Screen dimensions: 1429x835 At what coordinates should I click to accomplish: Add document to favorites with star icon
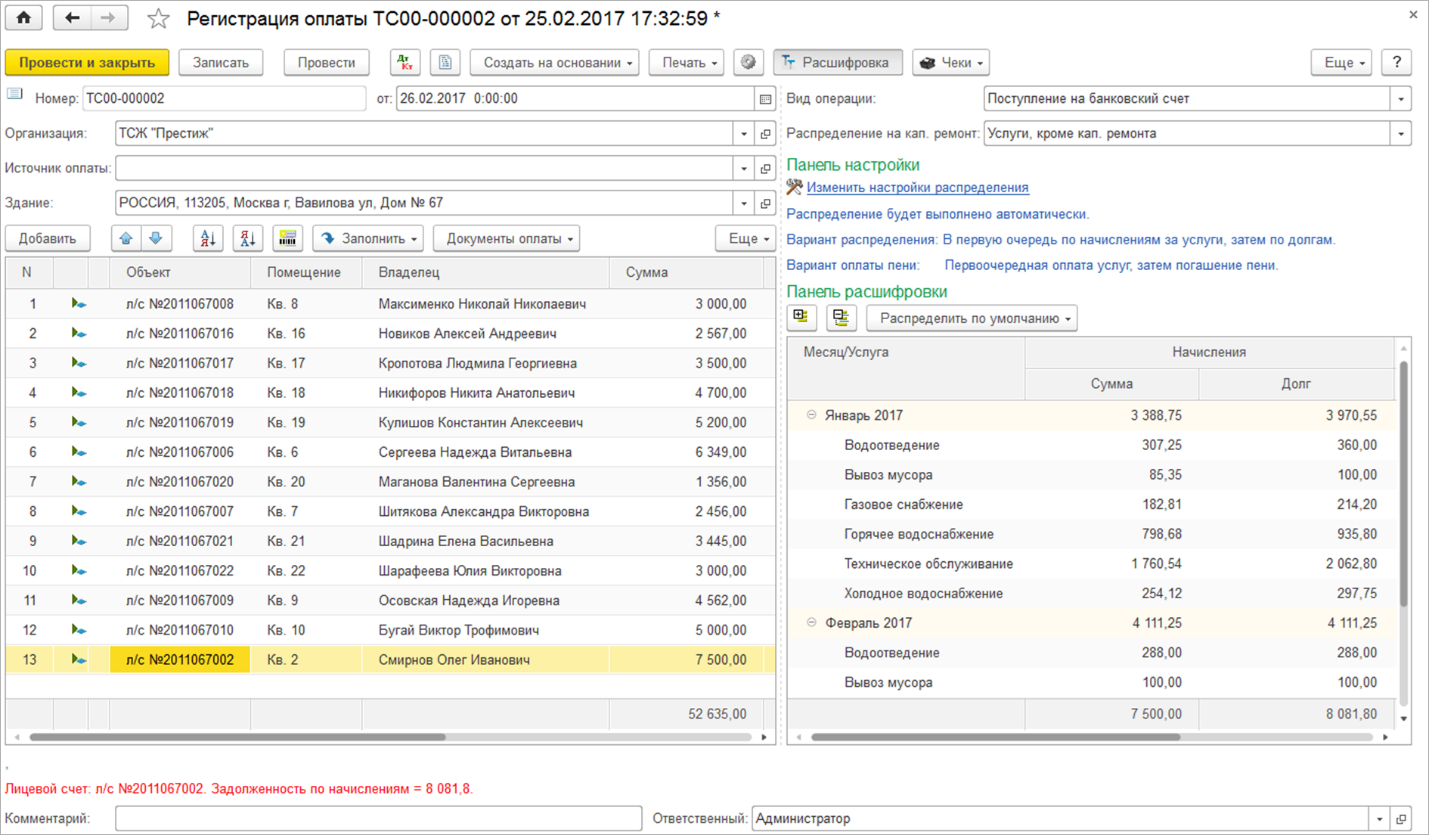(x=158, y=19)
